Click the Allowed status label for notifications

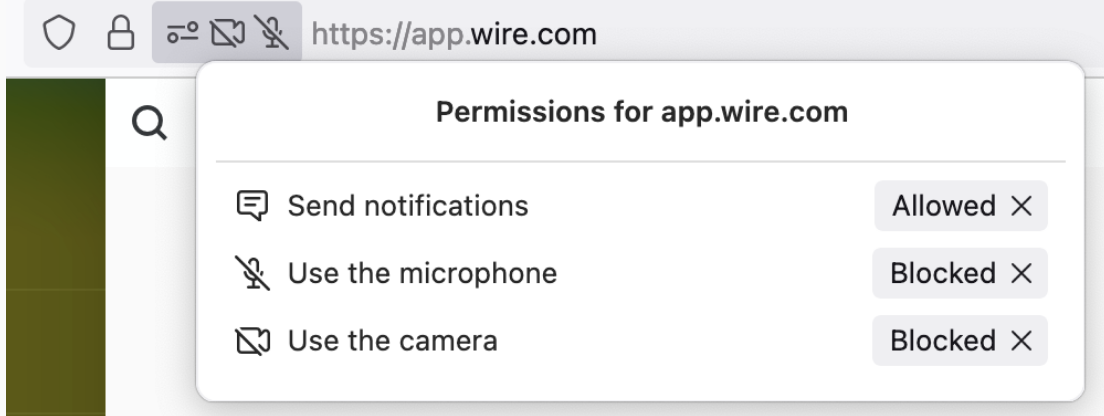(943, 206)
